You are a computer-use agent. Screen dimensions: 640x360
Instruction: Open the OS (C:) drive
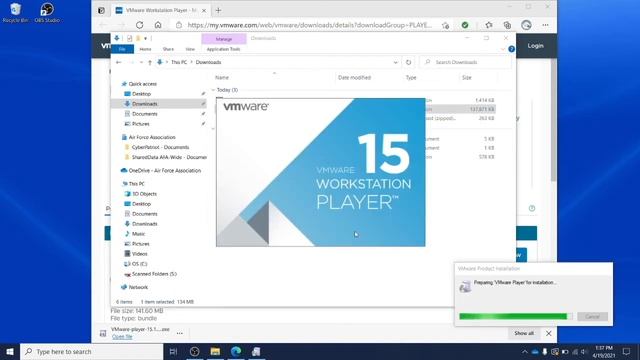139,264
